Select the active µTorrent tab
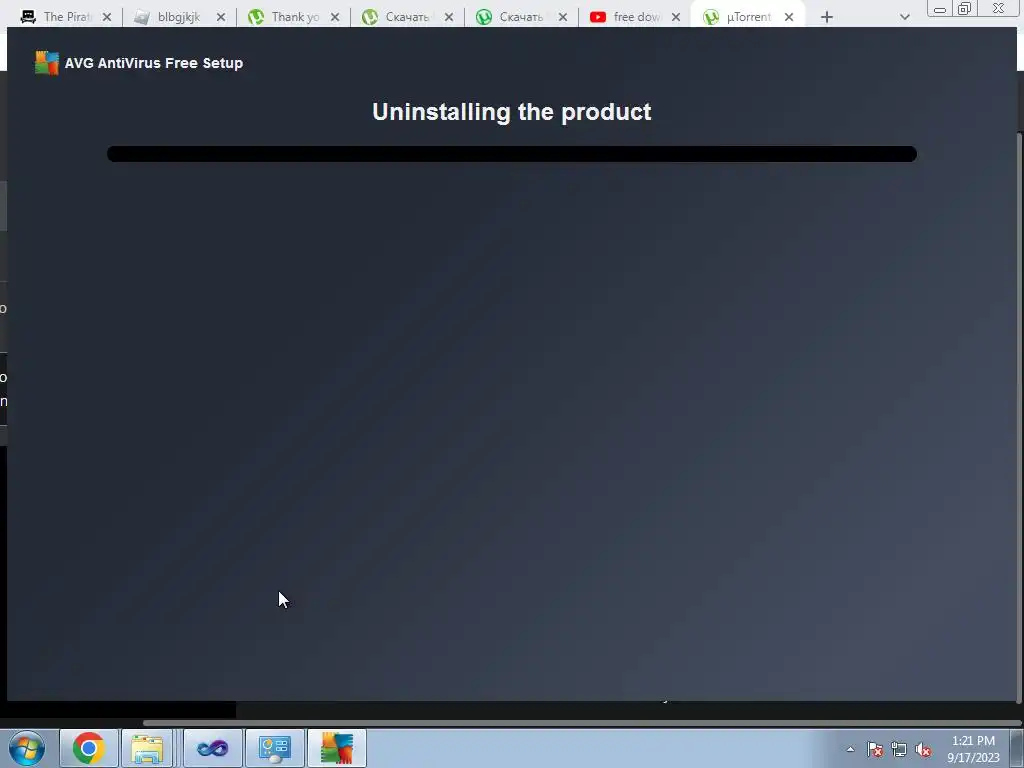 748,17
